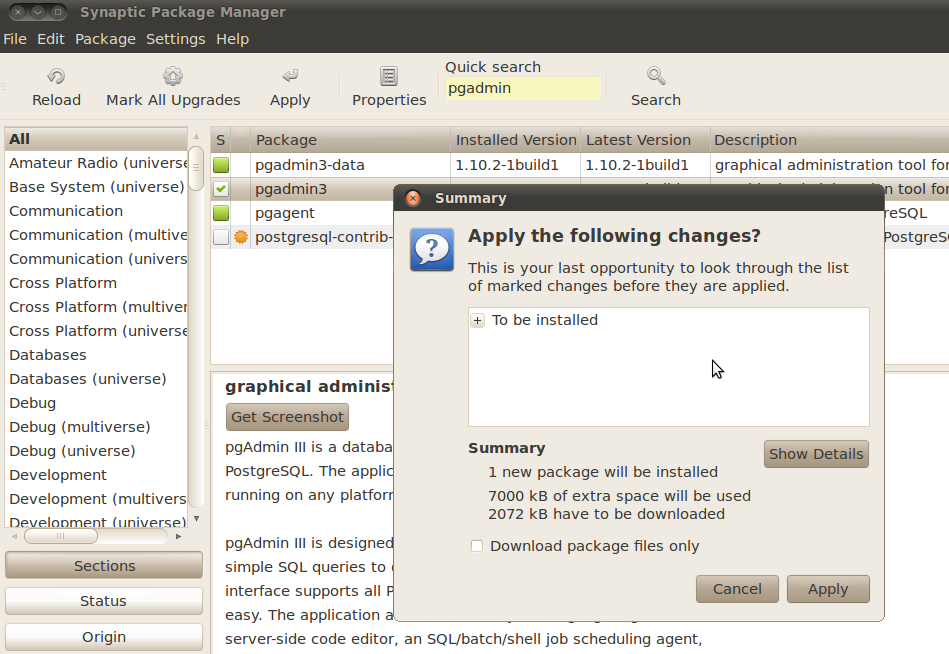The image size is (949, 654).
Task: Click the sections list vertical scrollbar handle
Action: 195,168
